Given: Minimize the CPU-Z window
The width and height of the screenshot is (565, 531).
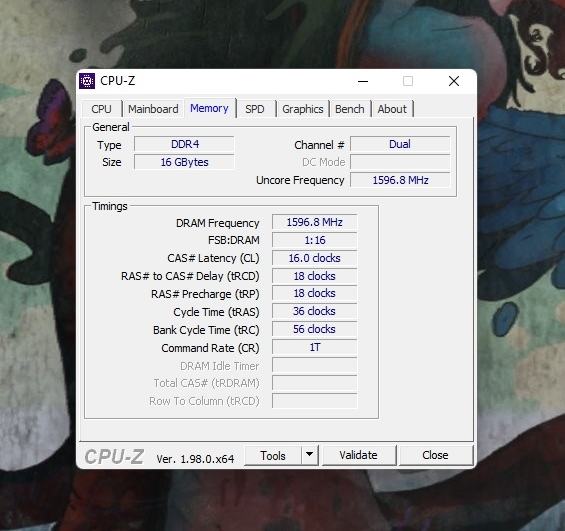Looking at the screenshot, I should pyautogui.click(x=363, y=81).
